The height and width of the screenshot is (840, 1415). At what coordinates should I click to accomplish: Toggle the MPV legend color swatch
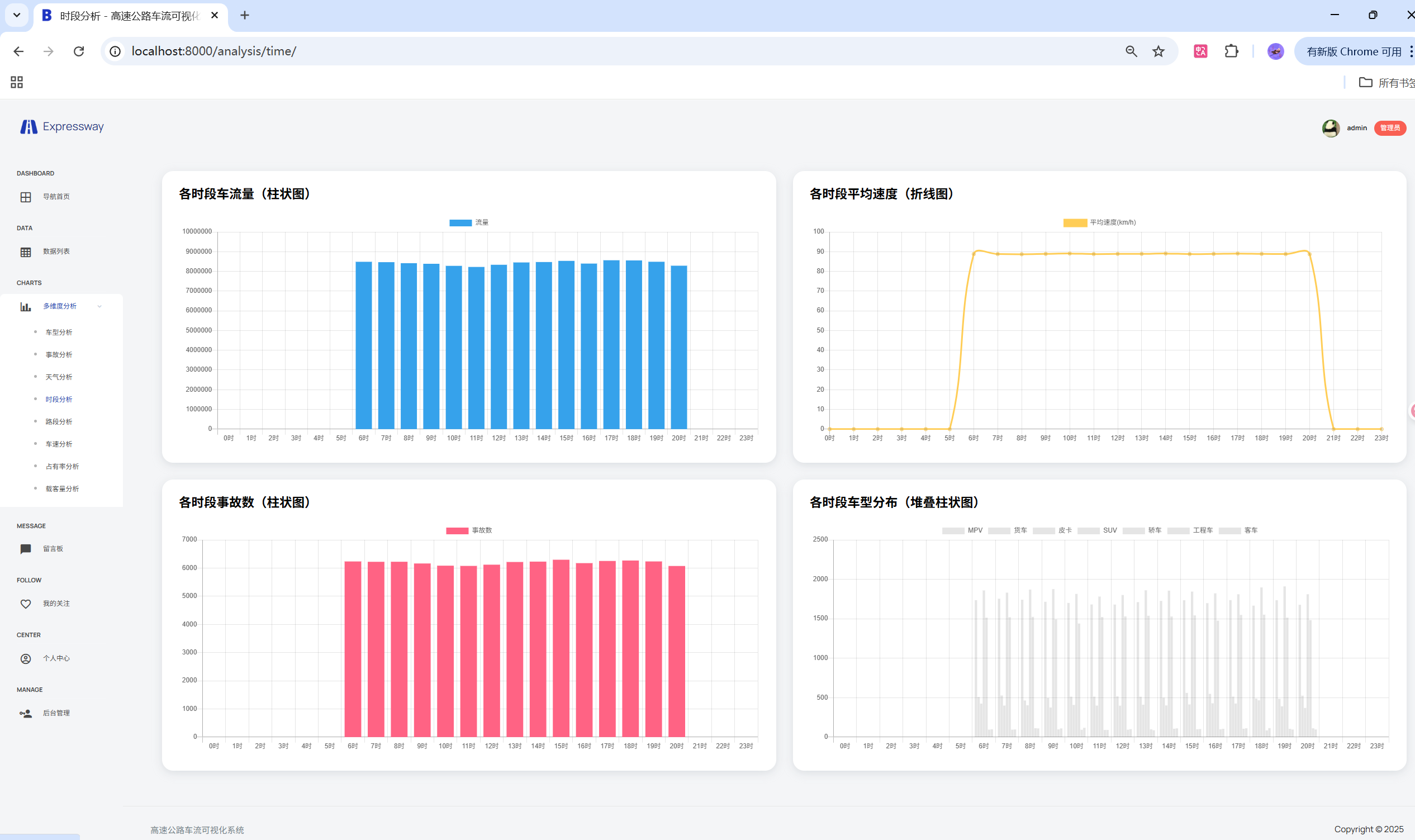click(953, 530)
